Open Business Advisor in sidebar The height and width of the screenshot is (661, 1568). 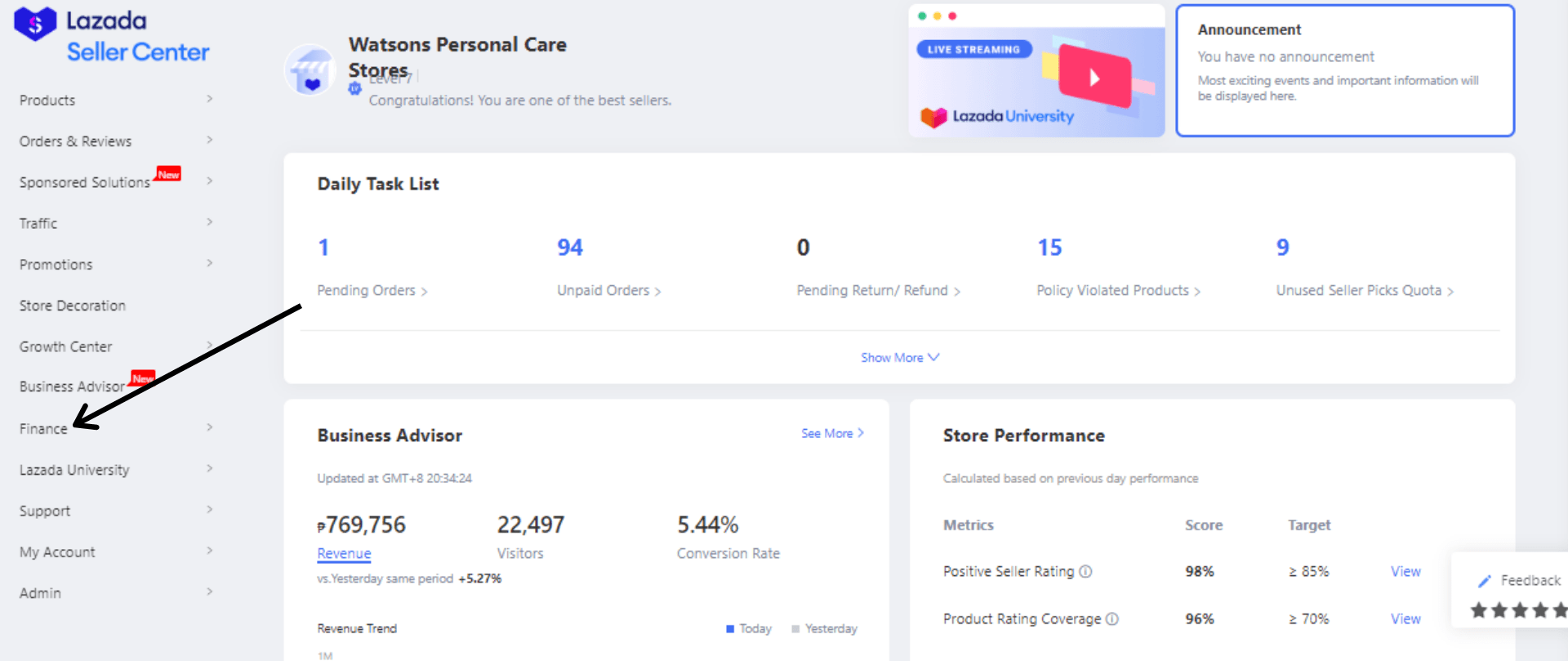73,386
